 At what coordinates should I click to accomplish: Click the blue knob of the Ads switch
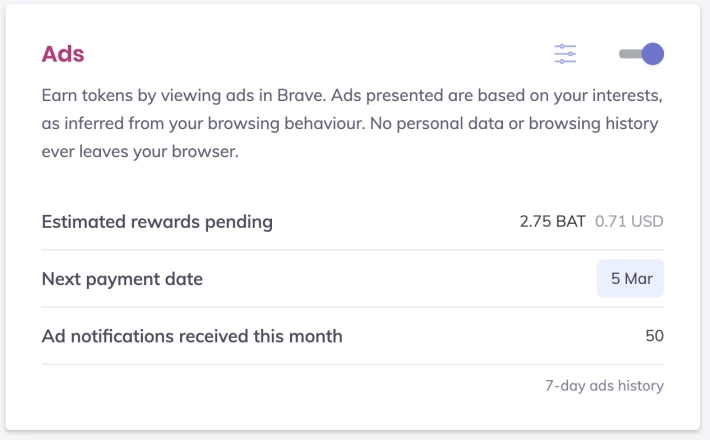click(653, 54)
